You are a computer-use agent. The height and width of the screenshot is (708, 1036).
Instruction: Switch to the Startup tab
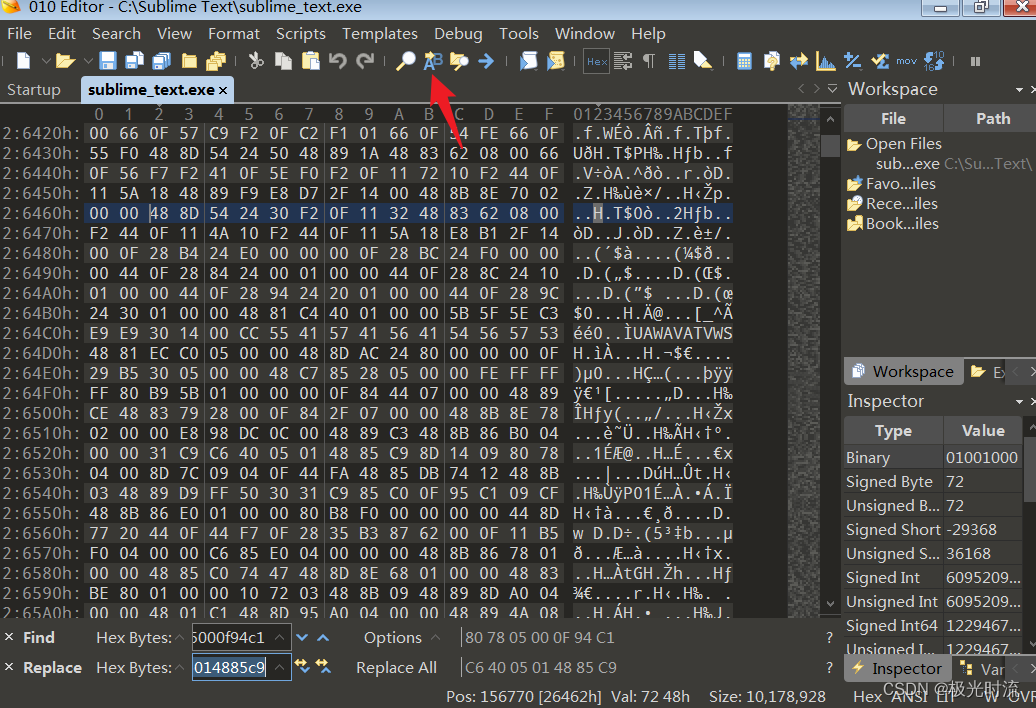pyautogui.click(x=34, y=90)
